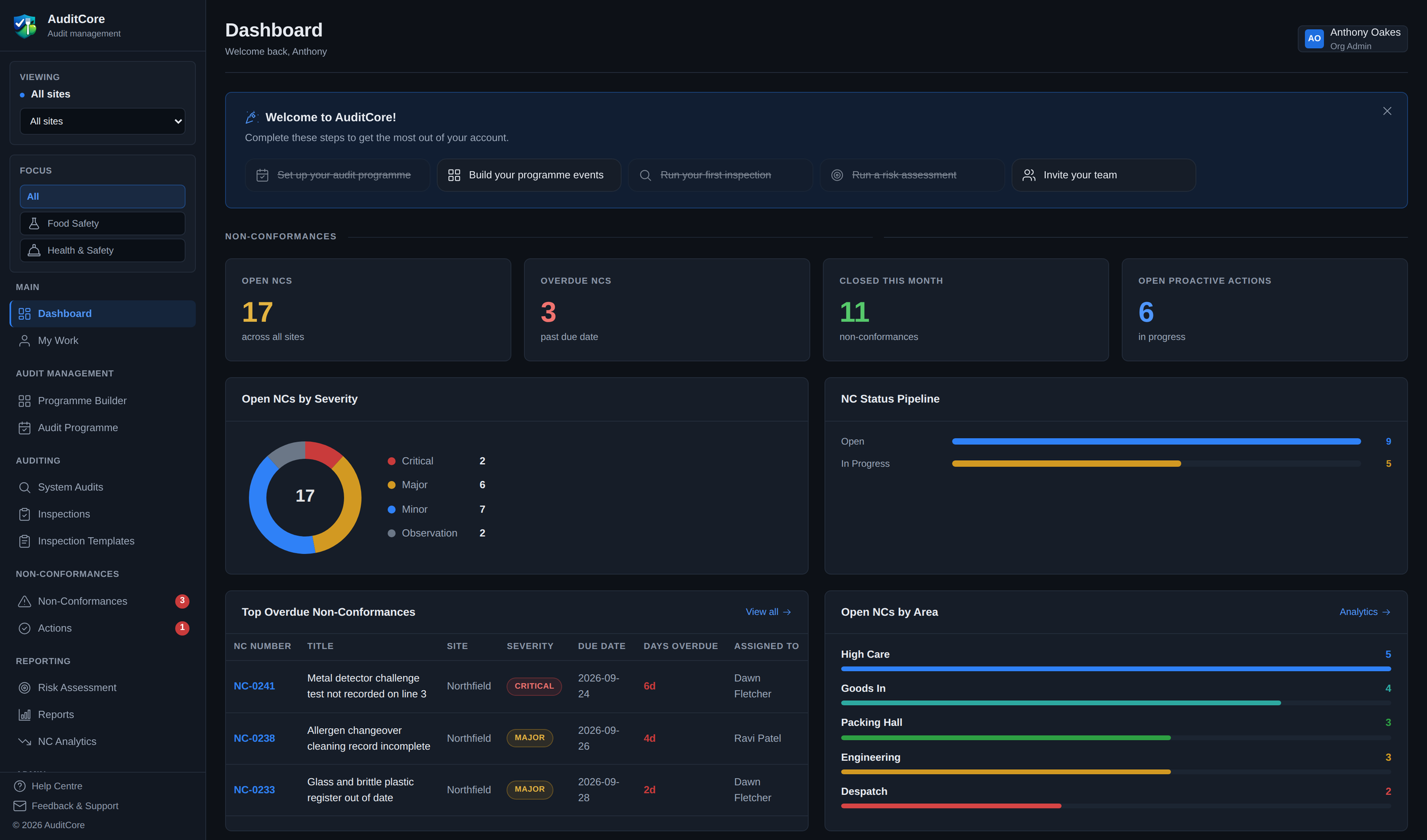Click Invite your team step

1104,175
